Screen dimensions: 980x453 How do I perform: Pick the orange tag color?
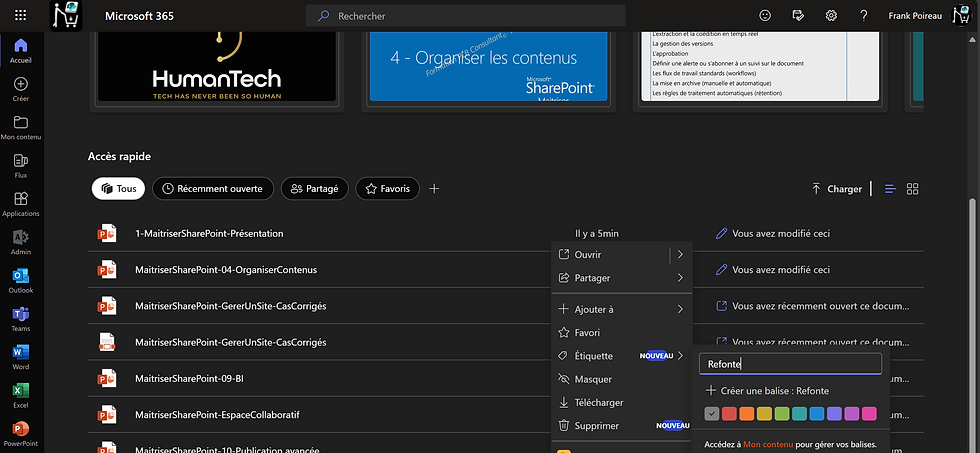pos(747,414)
